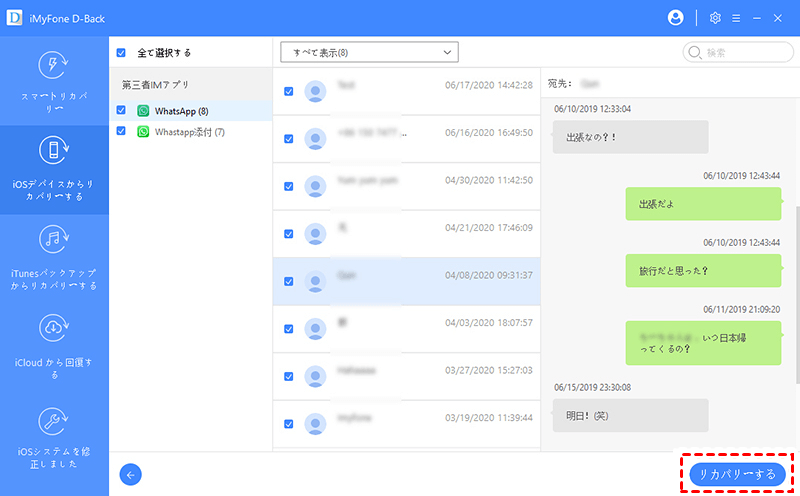Toggle the Whastapp添付 (7) checkbox
This screenshot has width=800, height=496.
click(x=122, y=131)
